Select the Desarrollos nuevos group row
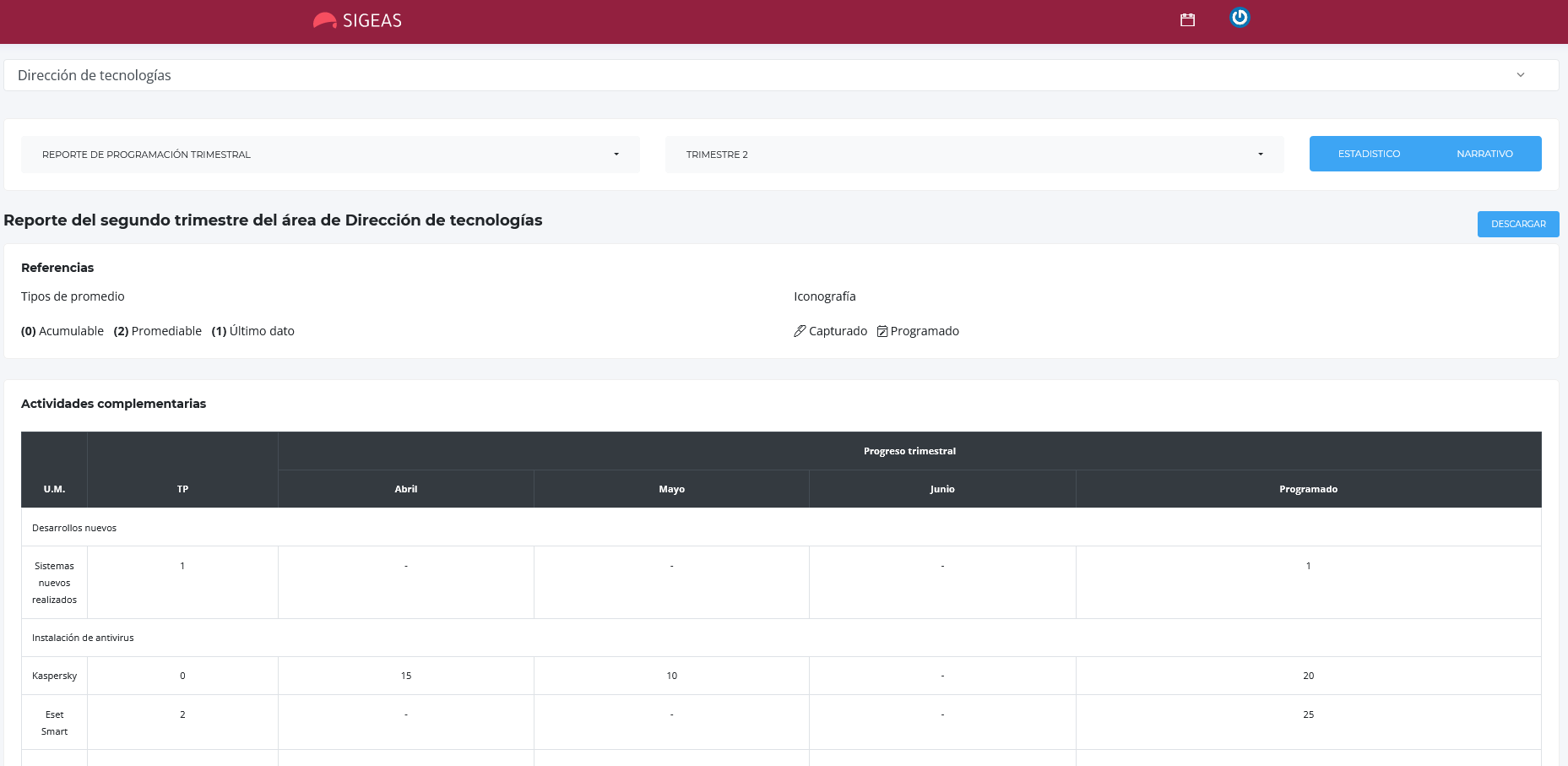This screenshot has width=1568, height=766. coord(781,528)
